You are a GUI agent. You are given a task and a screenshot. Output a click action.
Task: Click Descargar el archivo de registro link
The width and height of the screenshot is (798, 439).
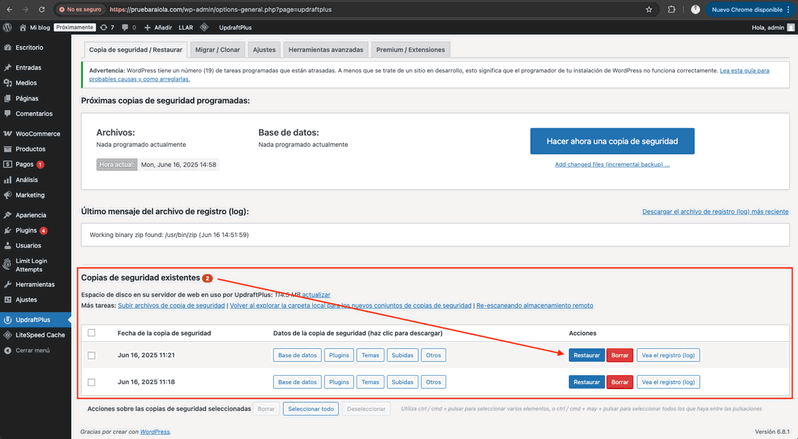click(715, 211)
